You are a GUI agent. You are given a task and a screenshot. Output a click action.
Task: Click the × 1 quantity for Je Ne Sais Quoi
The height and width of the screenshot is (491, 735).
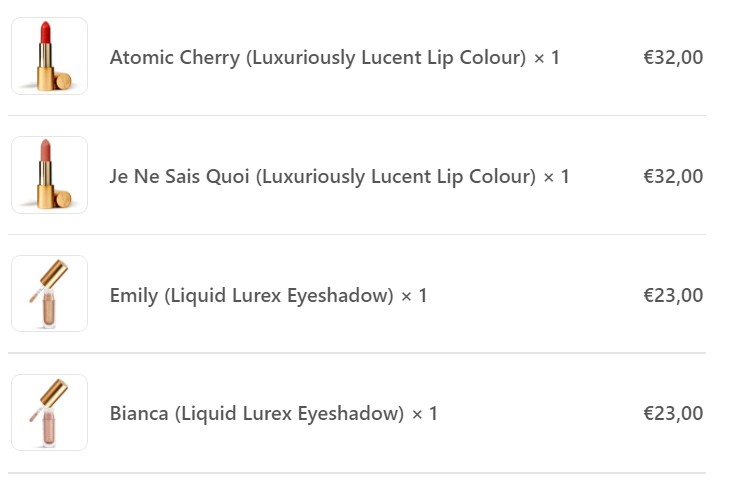coord(556,177)
